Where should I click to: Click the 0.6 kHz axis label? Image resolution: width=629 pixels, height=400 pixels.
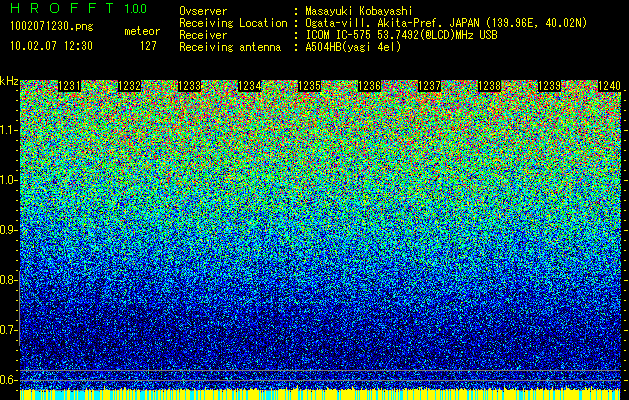point(8,380)
